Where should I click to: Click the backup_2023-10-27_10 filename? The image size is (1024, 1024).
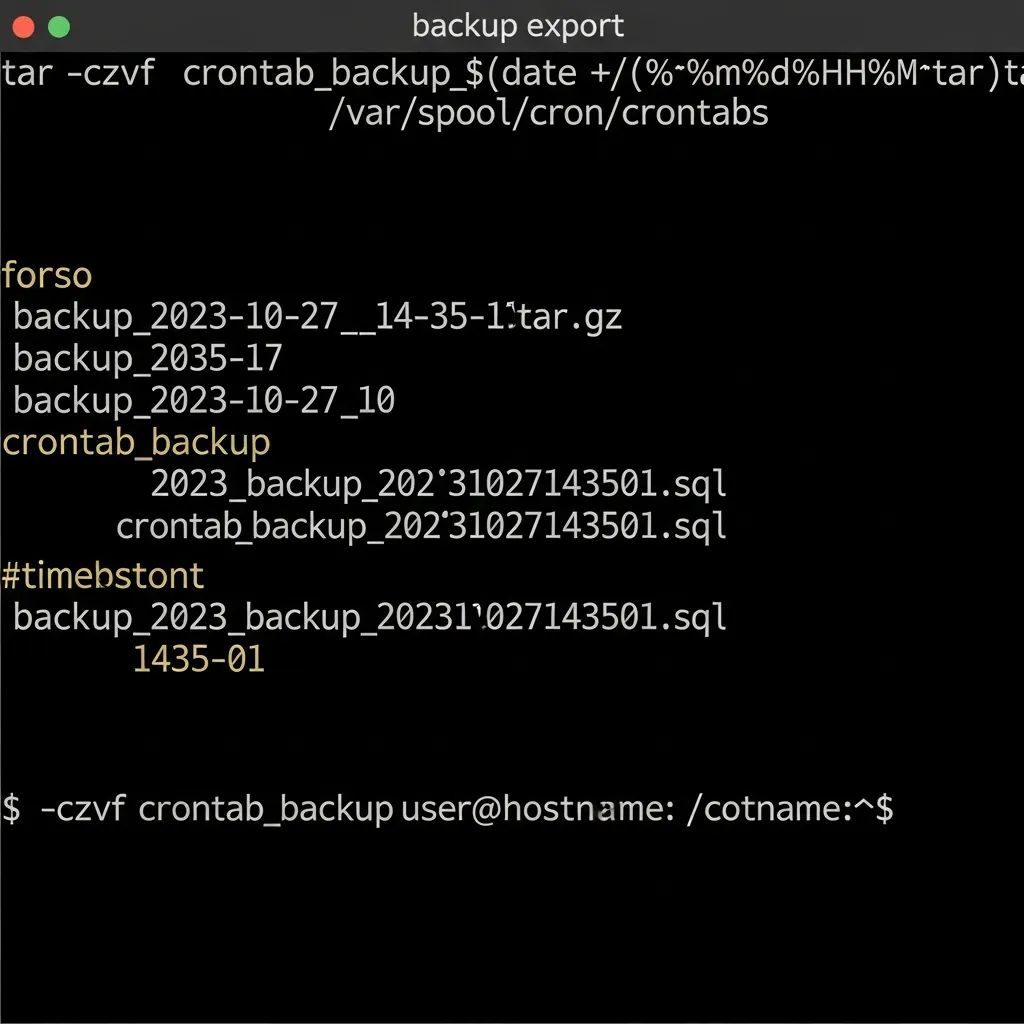click(x=205, y=399)
